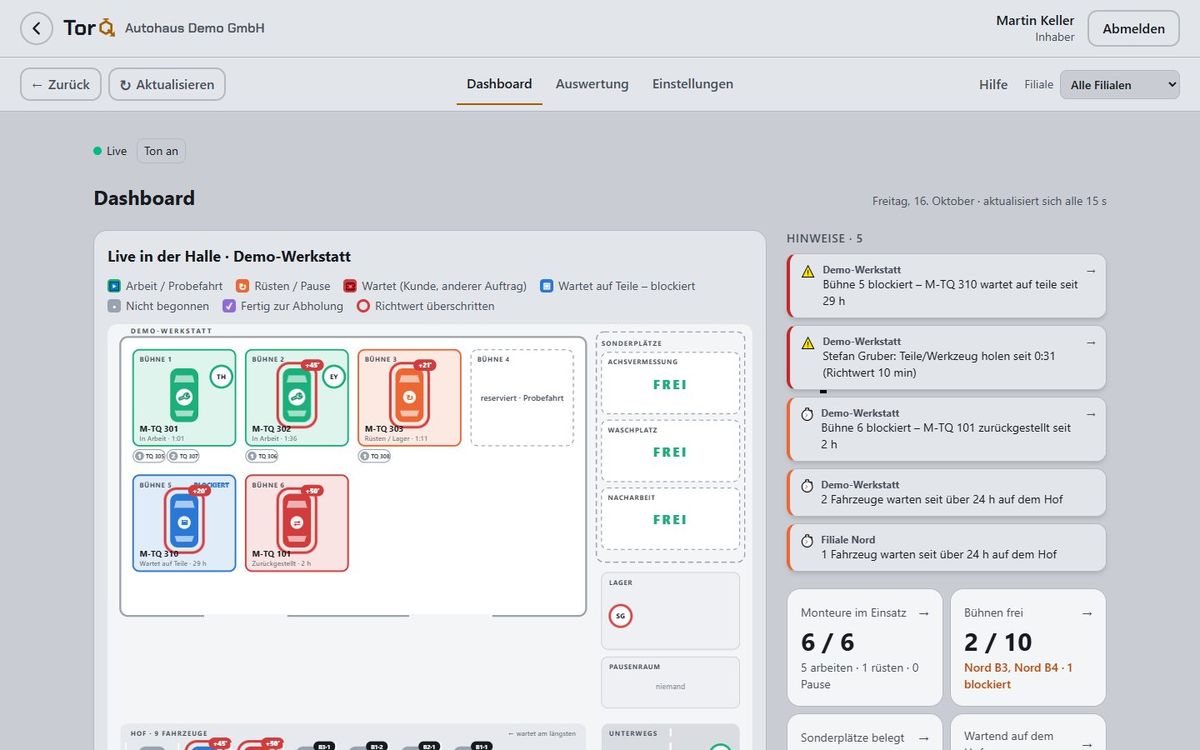Click the round back chevron icon beside TorQ logo
The width and height of the screenshot is (1200, 750).
pos(36,28)
